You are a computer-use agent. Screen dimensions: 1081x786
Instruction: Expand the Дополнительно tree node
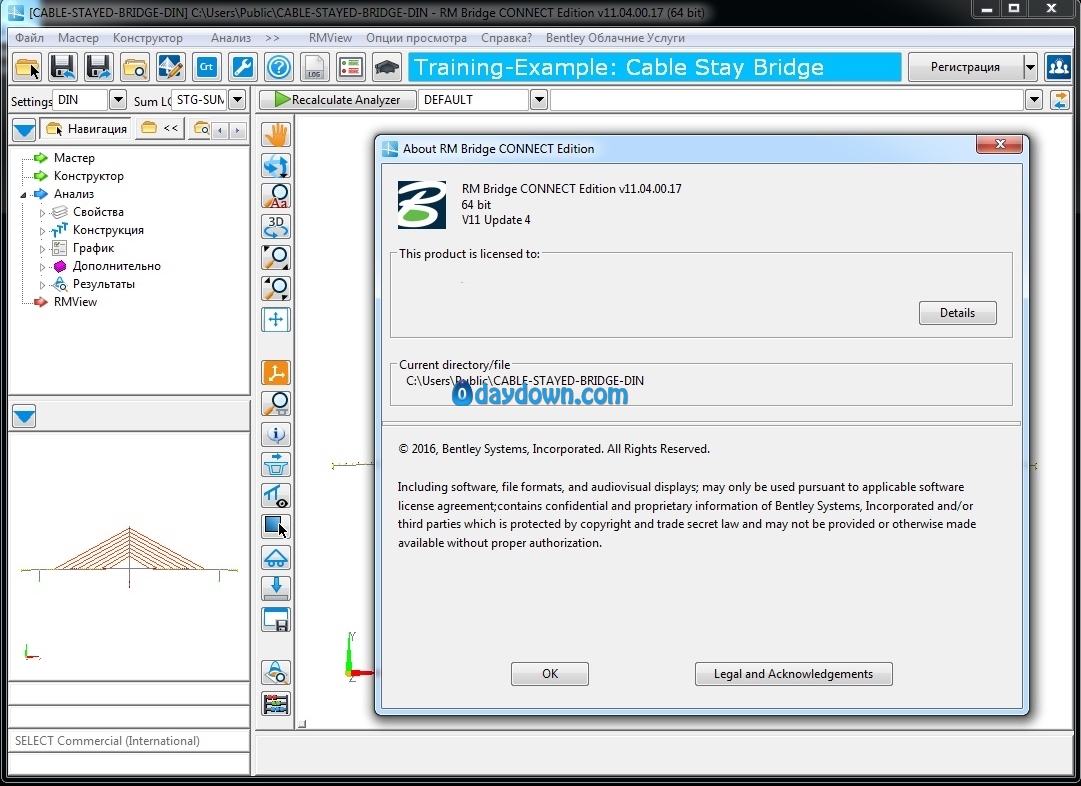click(x=42, y=267)
